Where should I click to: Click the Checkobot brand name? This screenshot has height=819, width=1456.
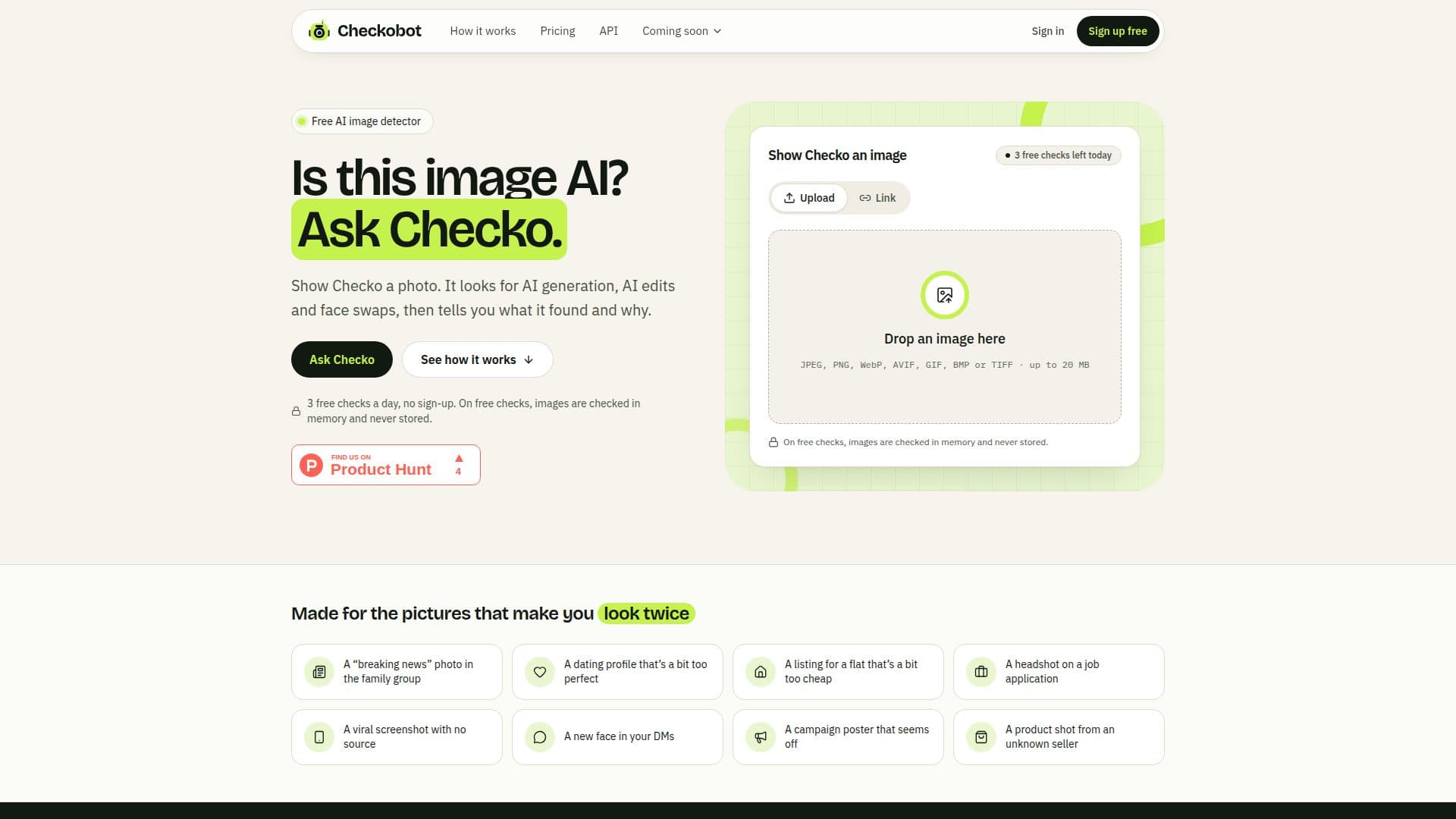(379, 31)
